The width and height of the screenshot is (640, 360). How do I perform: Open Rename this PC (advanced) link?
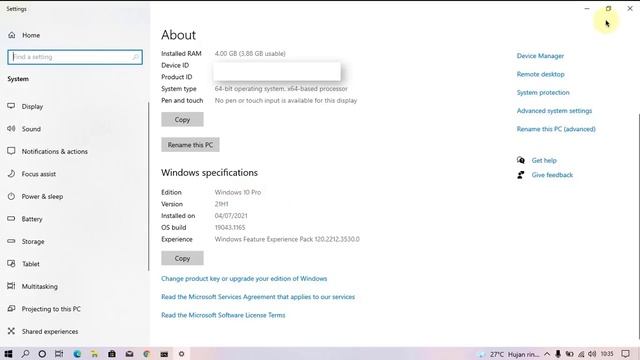(x=556, y=129)
